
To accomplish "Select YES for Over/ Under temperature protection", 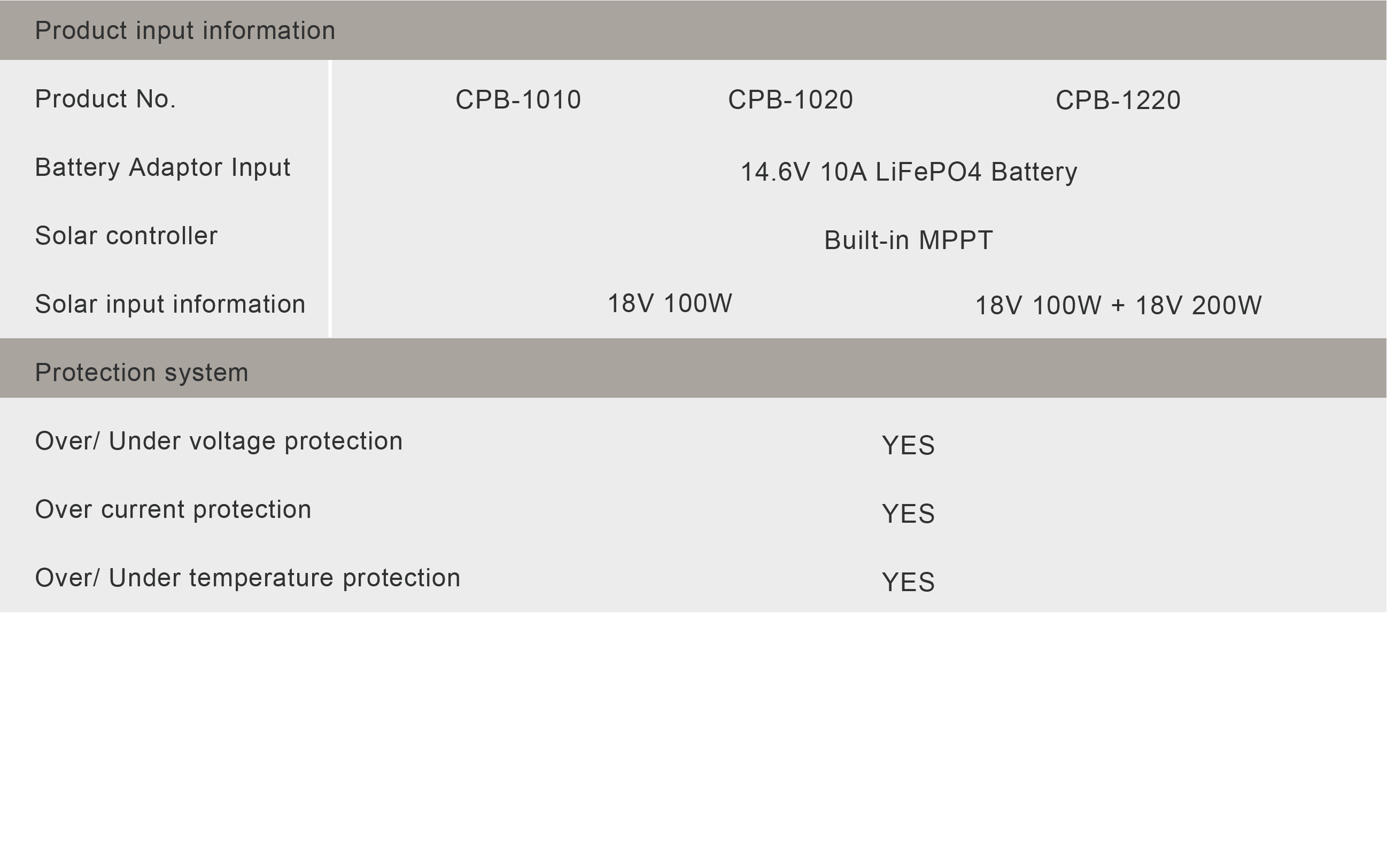I will click(x=908, y=582).
